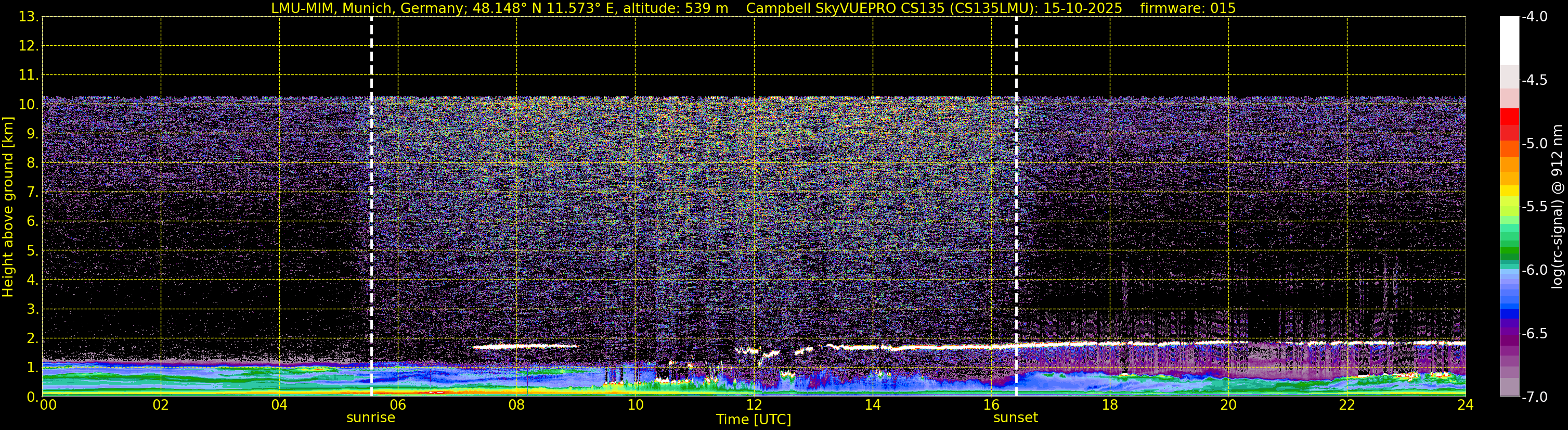Click the "Height above ground [km]" axis title
The width and height of the screenshot is (1568, 430).
(8, 207)
